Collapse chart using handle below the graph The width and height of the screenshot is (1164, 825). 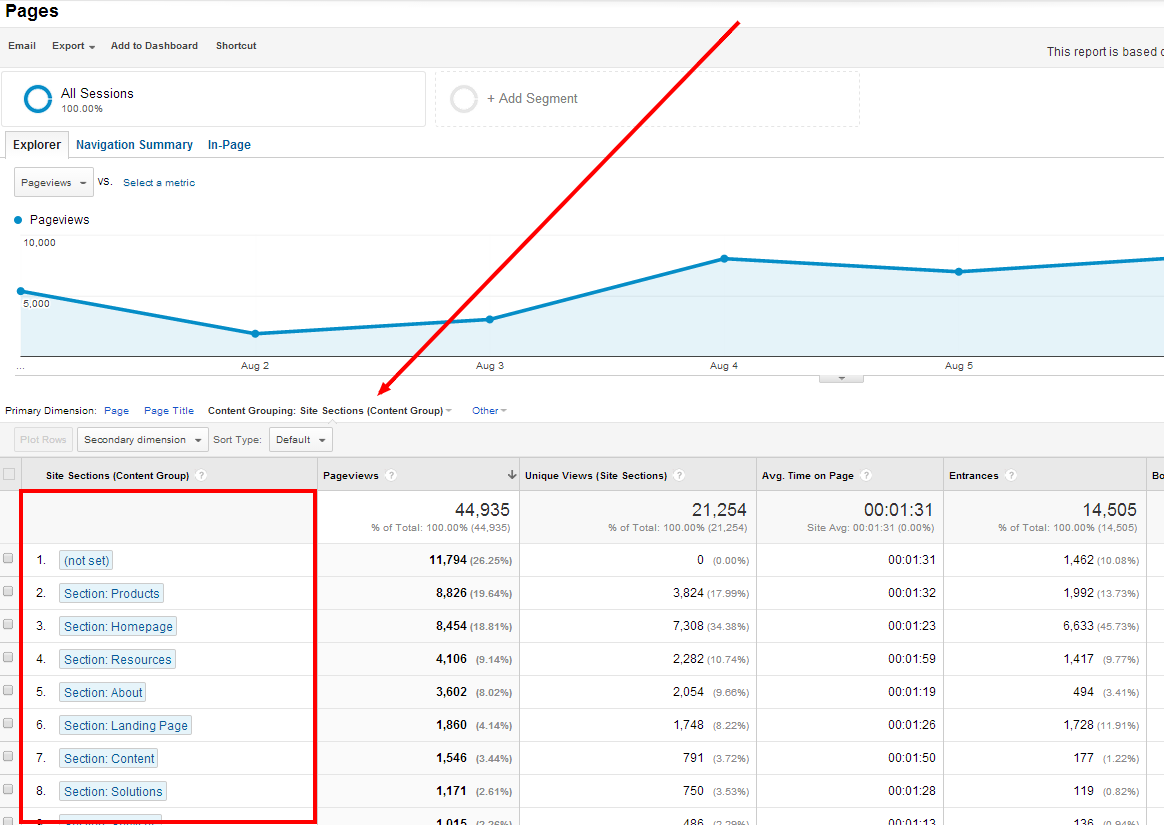tap(841, 379)
